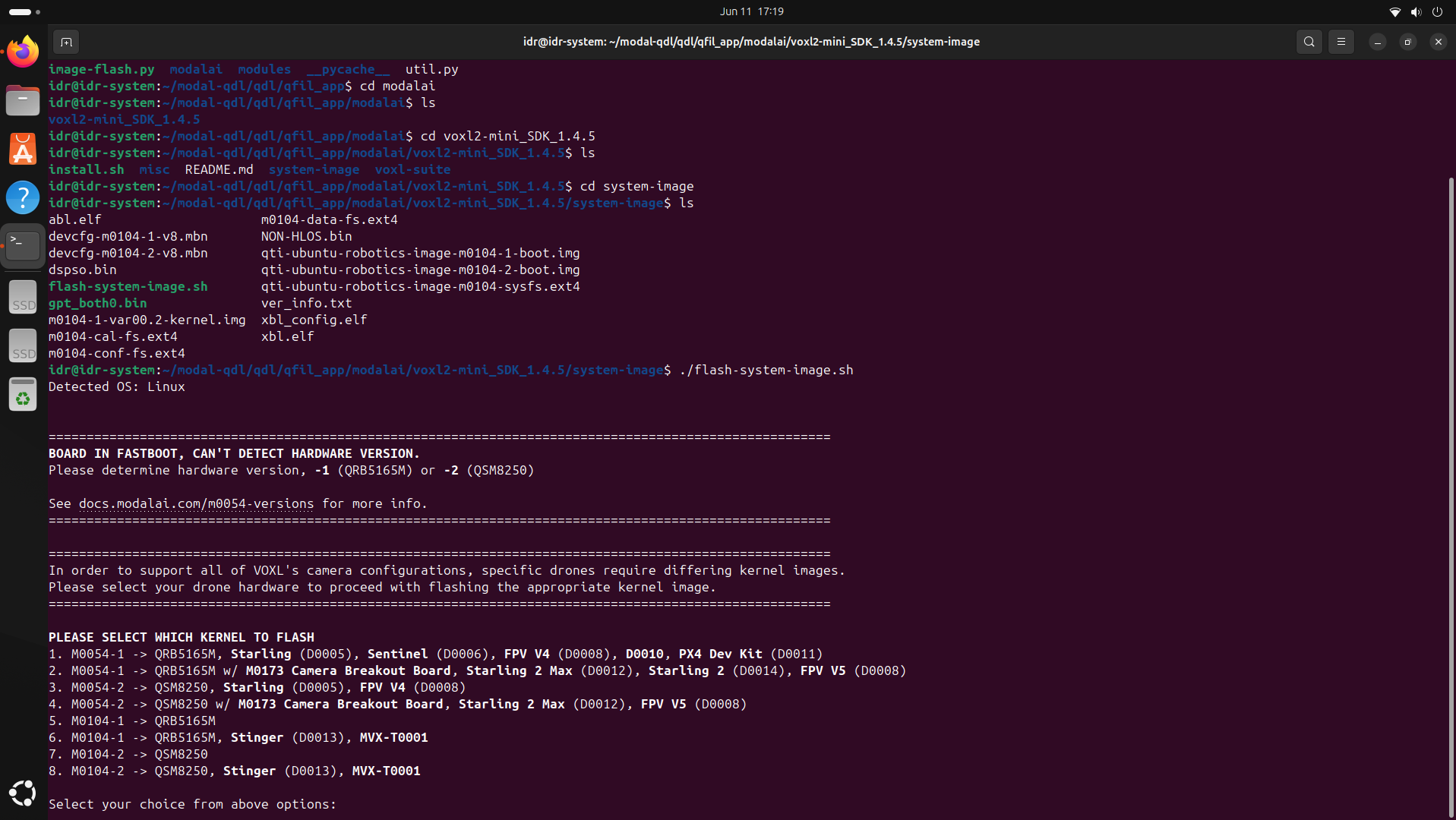Viewport: 1456px width, 820px height.
Task: Click flash-system-image.sh in the listing
Action: click(x=128, y=286)
